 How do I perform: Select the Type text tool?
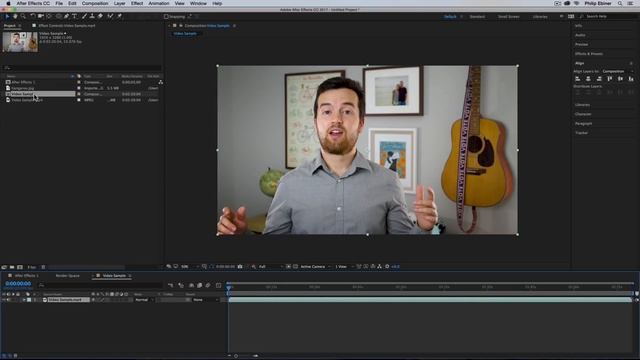pos(74,16)
